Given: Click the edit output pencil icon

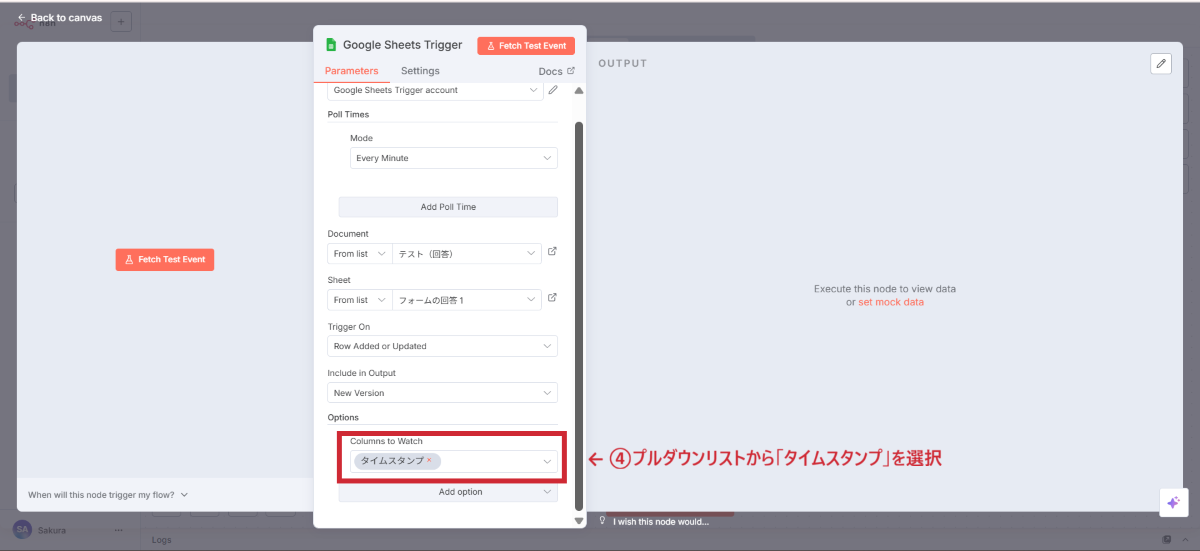Looking at the screenshot, I should [1160, 63].
